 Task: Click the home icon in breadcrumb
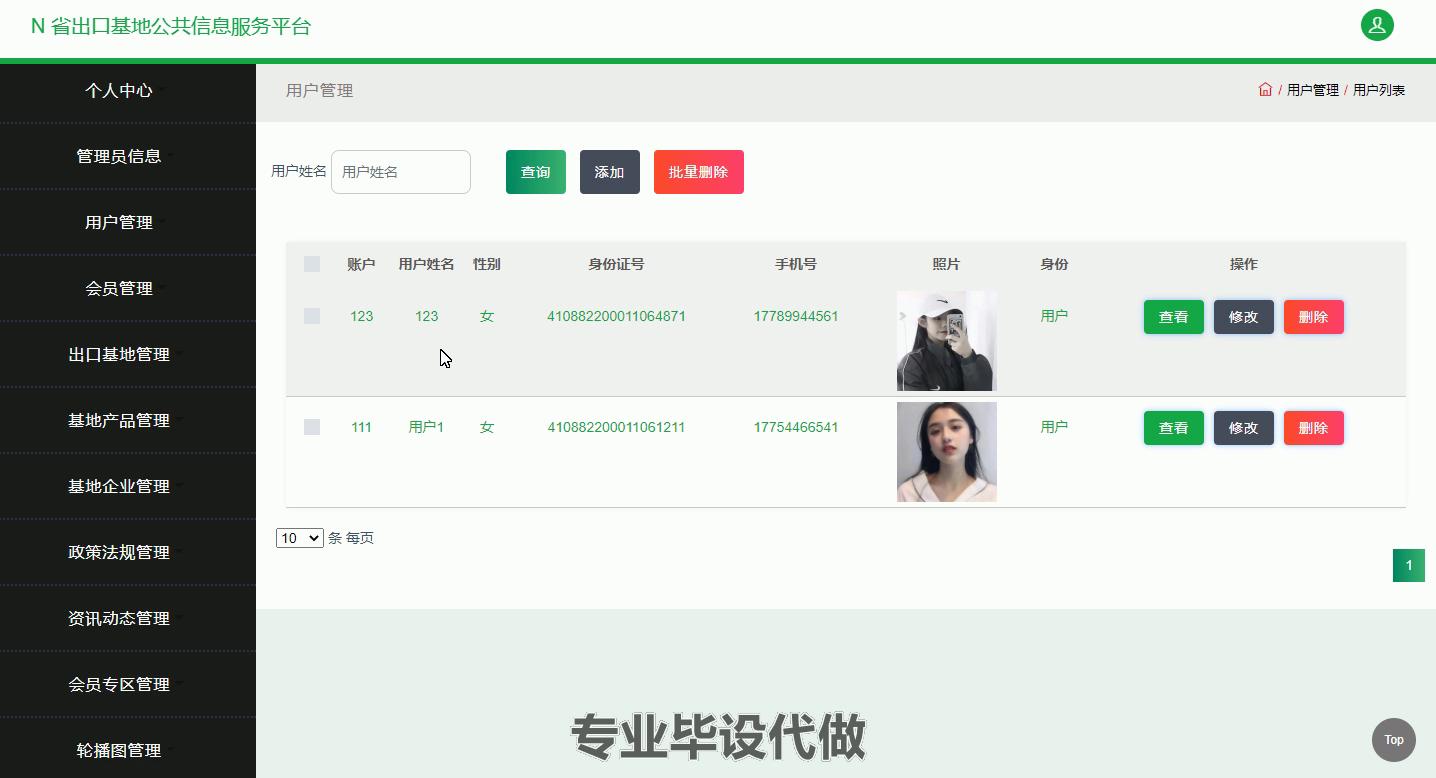[x=1265, y=89]
